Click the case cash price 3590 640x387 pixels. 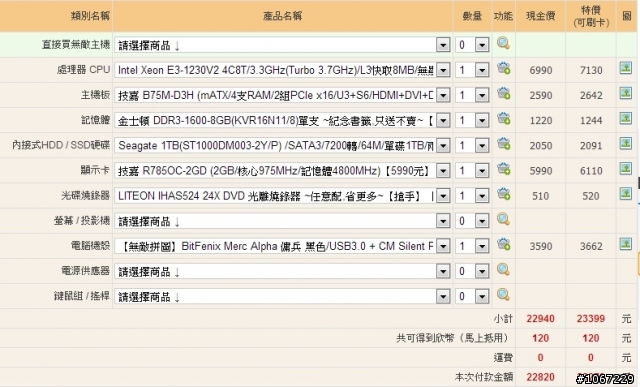coord(541,247)
